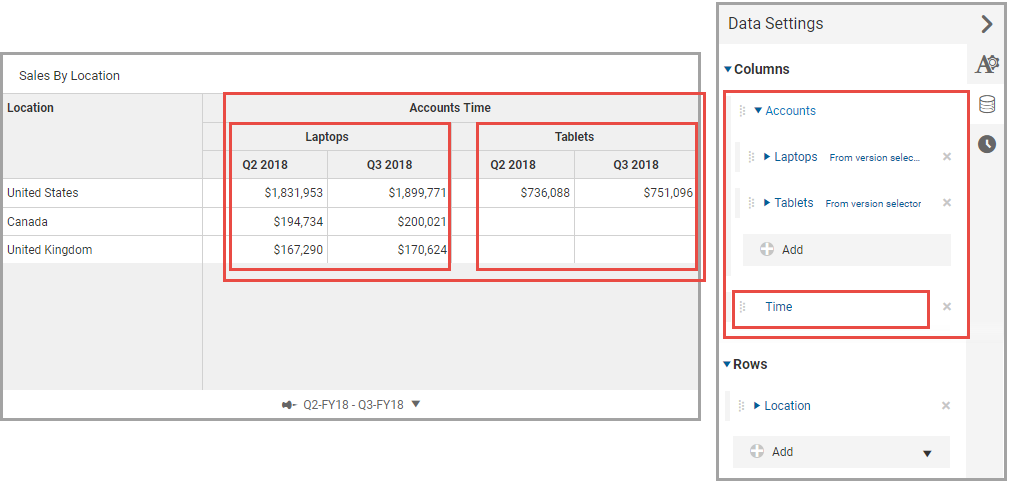Click the $1,831,953 cell
Viewport: 1011px width, 484px height.
click(293, 193)
